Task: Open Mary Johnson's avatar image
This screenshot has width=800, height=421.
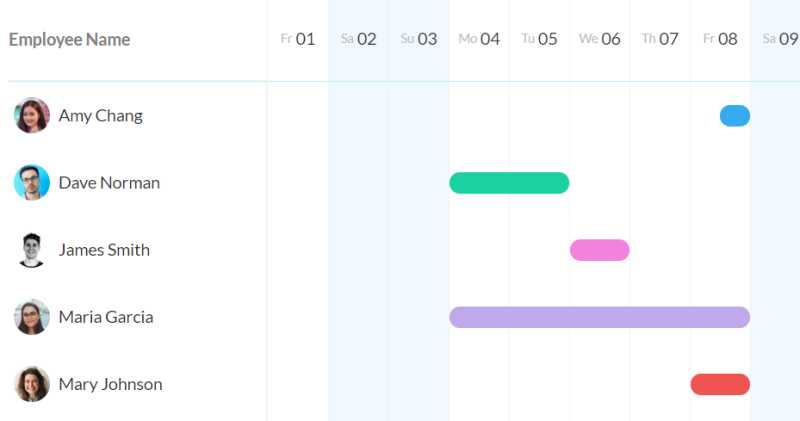Action: [x=32, y=384]
